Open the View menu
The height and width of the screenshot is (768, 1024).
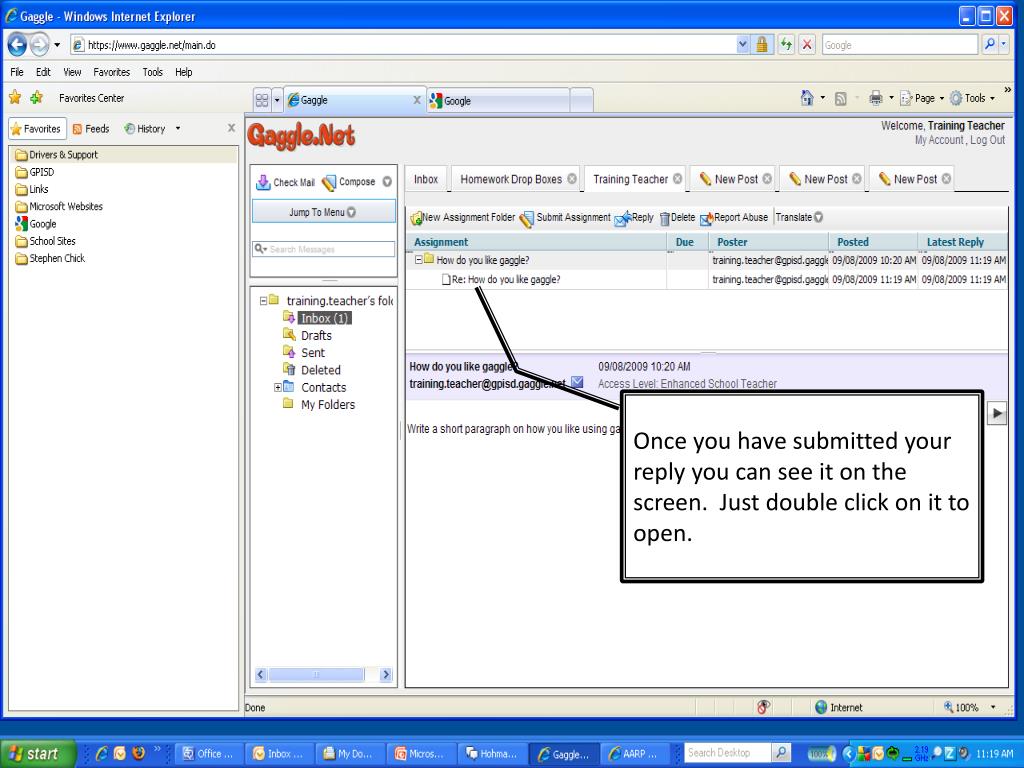(x=72, y=72)
